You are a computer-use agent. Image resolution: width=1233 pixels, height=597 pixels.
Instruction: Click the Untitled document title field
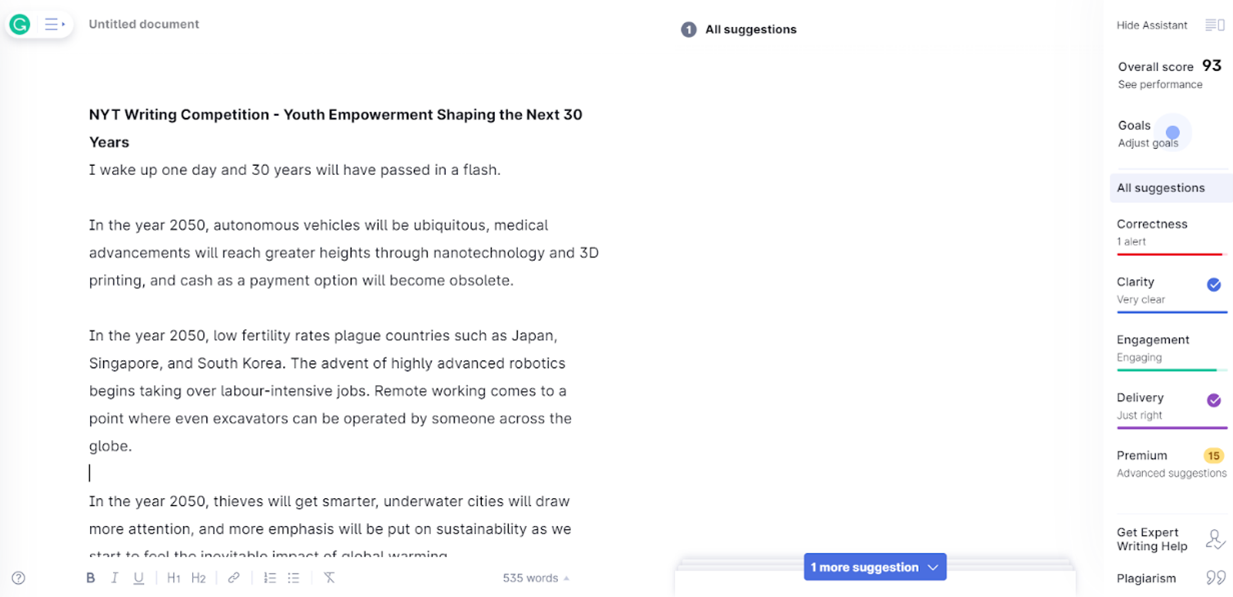point(144,24)
